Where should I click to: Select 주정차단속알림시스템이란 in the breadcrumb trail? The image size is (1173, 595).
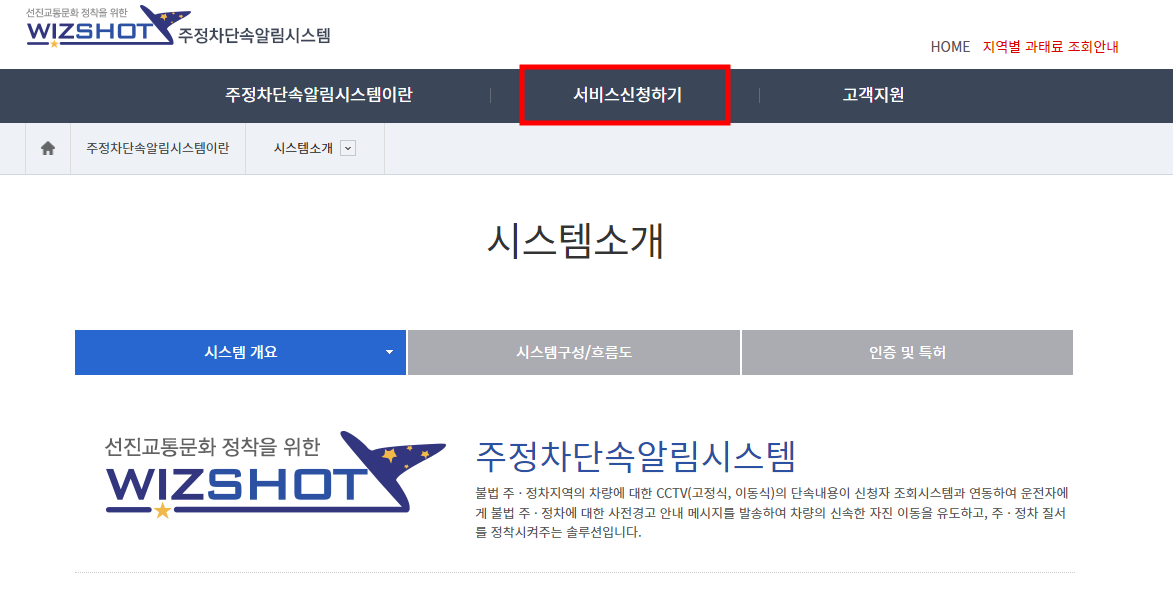coord(158,148)
